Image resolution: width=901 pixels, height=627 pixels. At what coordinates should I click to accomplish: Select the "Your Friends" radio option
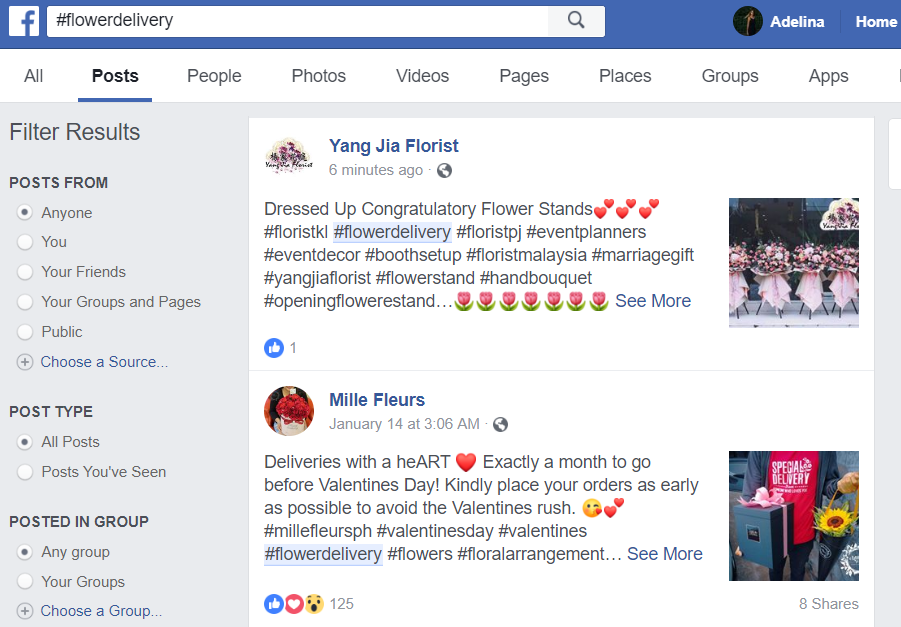(x=25, y=272)
